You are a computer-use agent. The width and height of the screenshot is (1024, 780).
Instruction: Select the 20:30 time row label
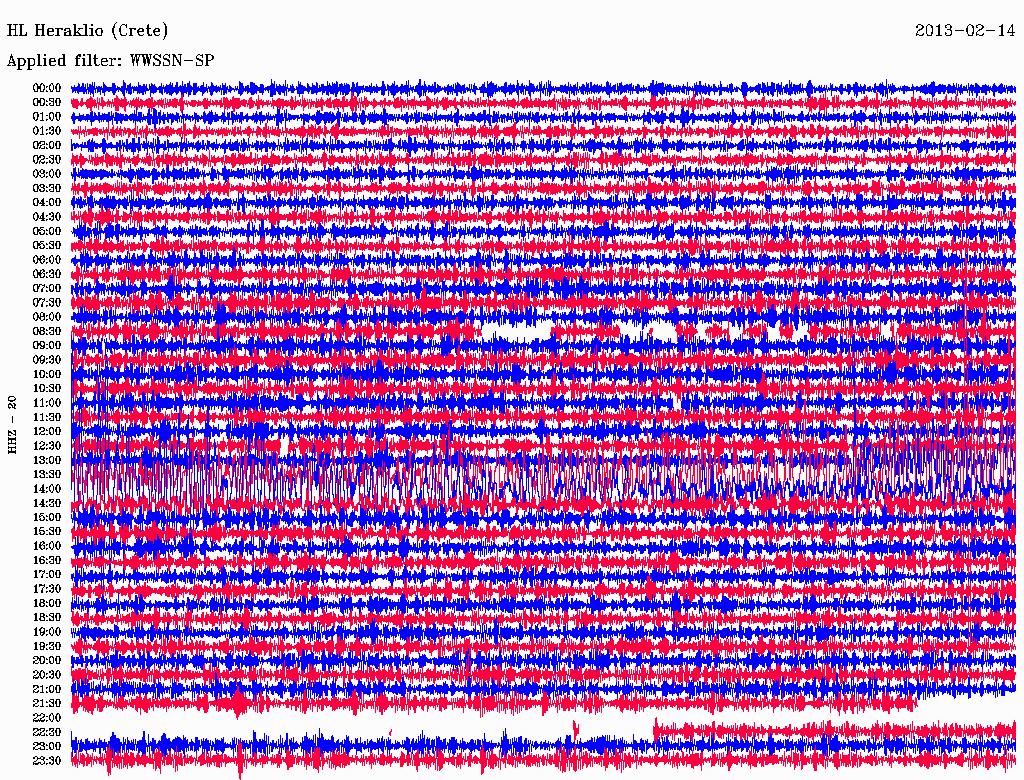(x=47, y=674)
